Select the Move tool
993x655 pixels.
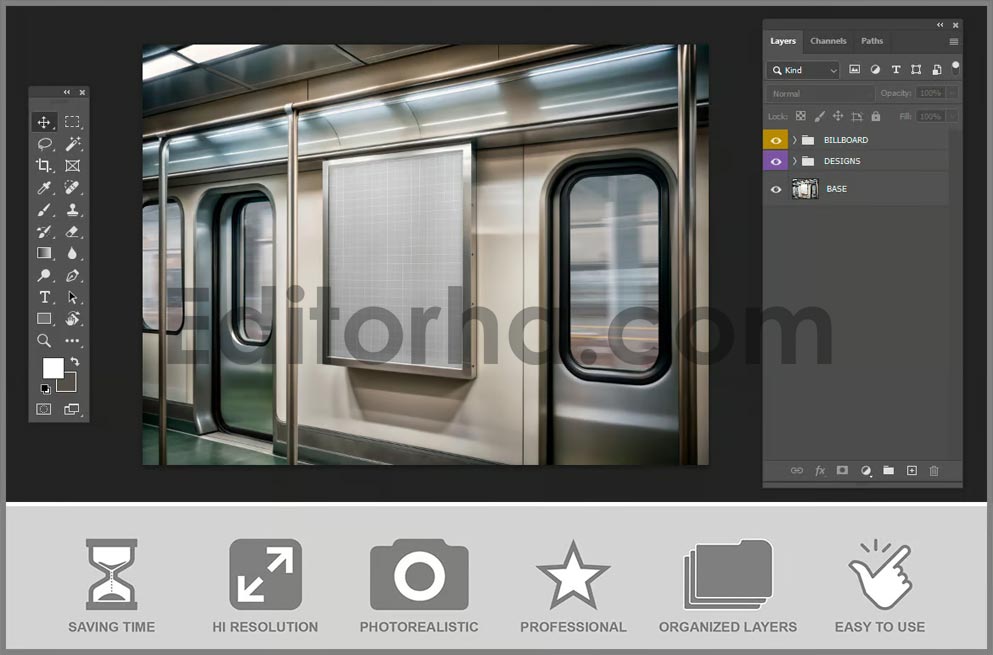pyautogui.click(x=44, y=122)
